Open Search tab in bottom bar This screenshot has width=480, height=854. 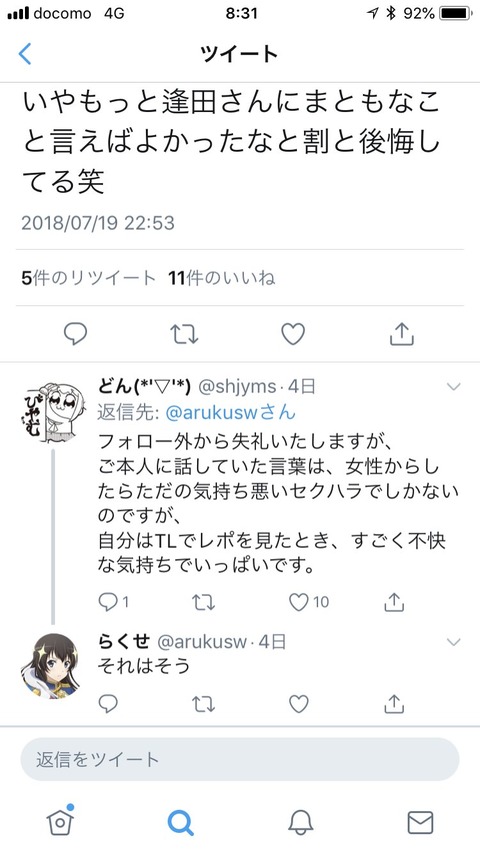(180, 822)
